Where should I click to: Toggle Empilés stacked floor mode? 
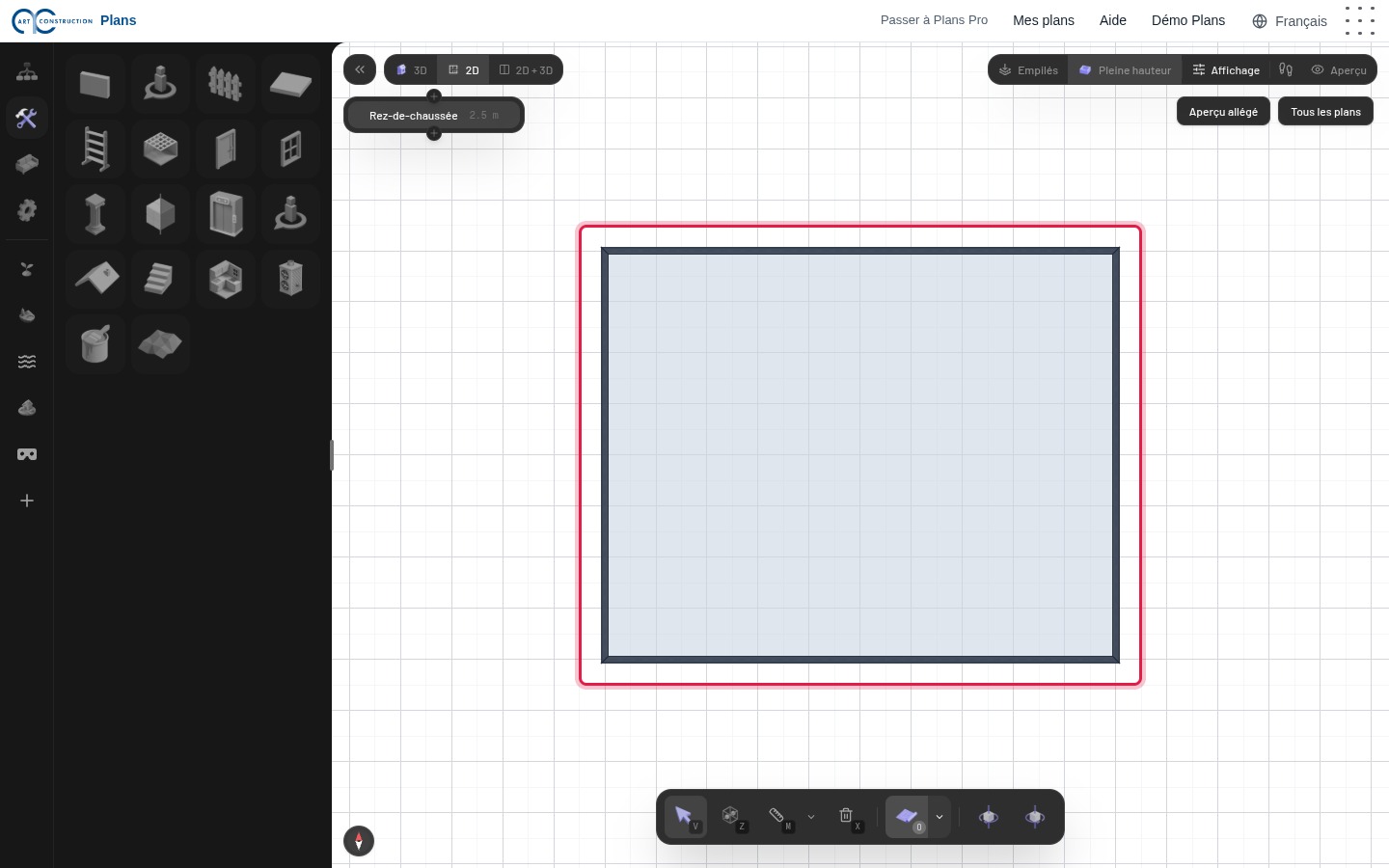(1028, 69)
